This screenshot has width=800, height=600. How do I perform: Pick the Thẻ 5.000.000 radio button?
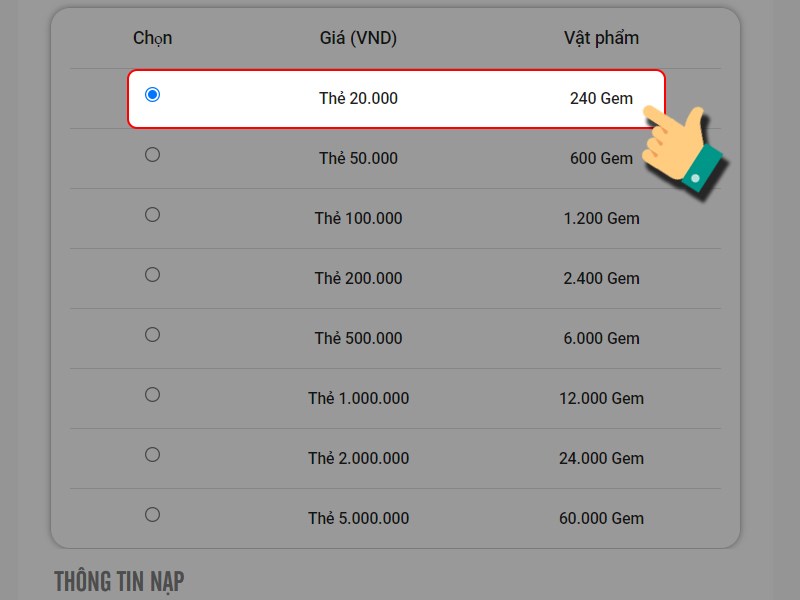coord(152,514)
